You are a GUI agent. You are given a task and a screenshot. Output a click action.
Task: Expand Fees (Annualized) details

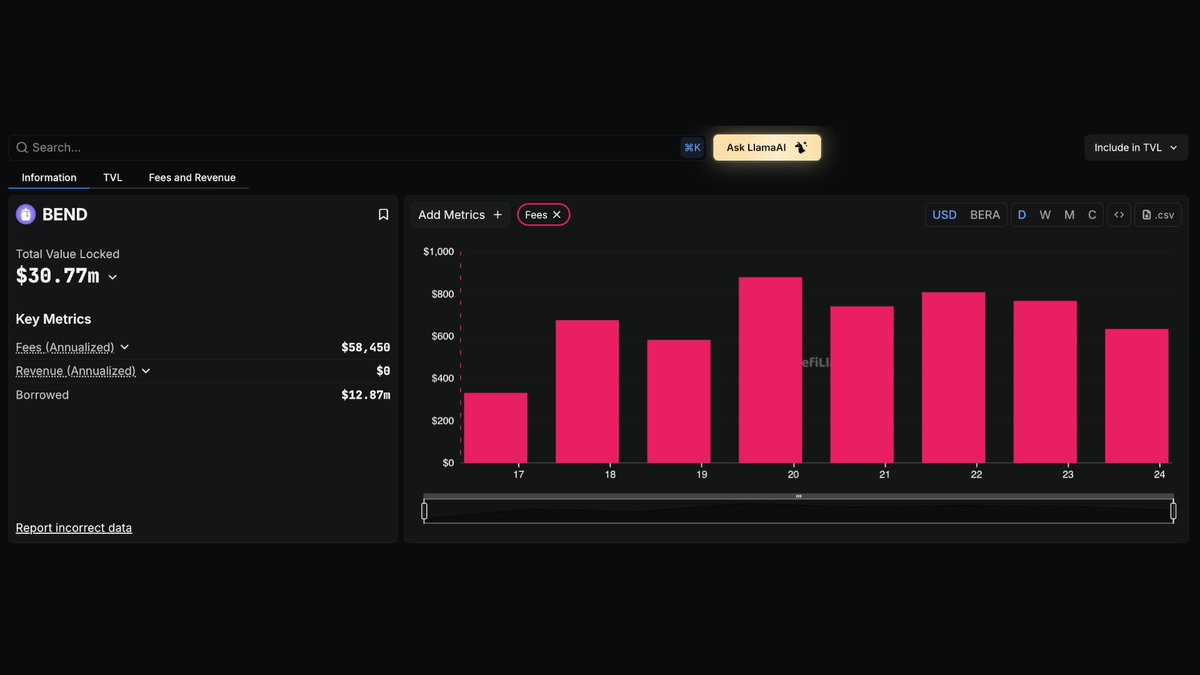click(x=124, y=347)
